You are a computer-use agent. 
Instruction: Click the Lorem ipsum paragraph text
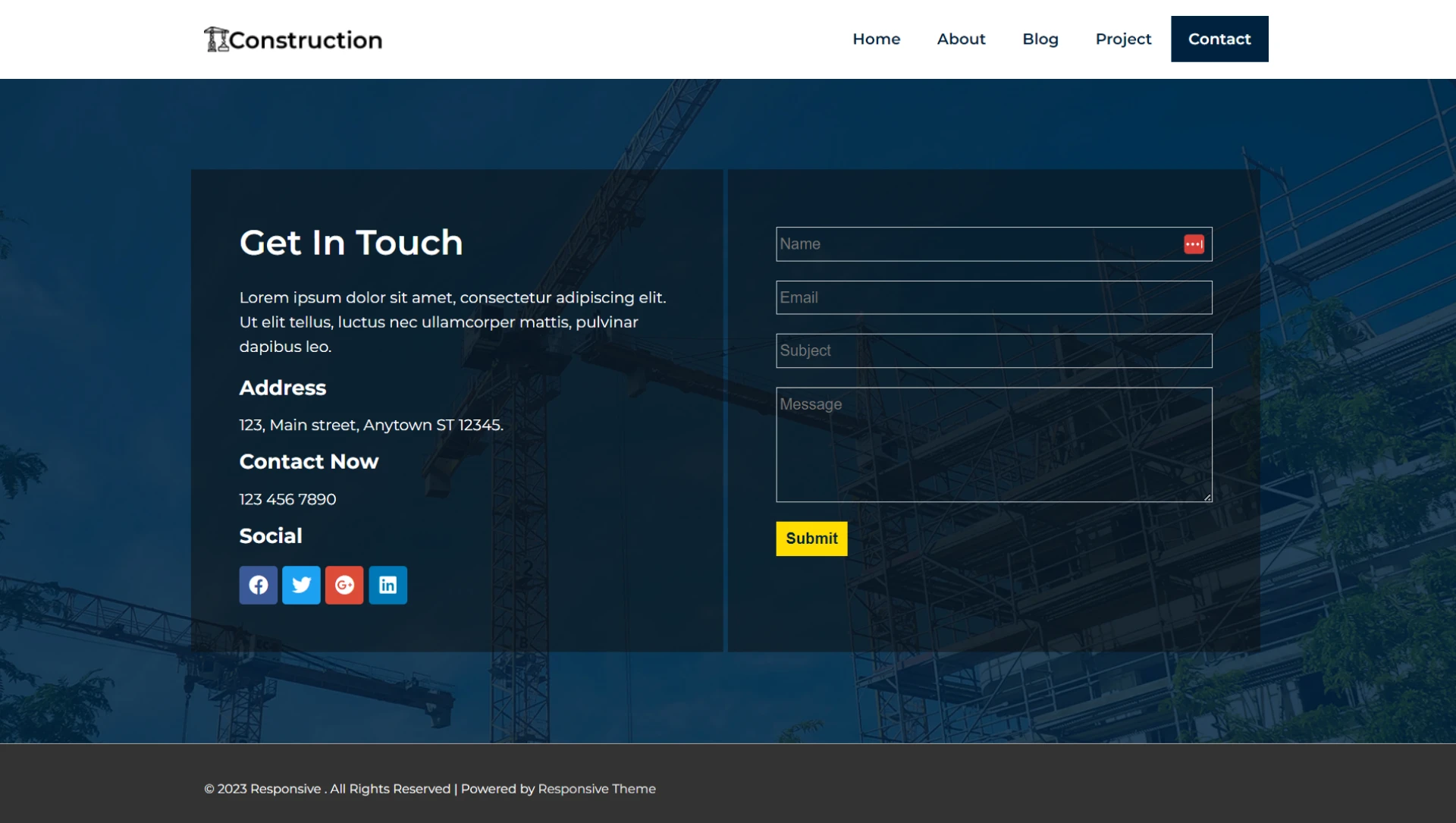[x=453, y=322]
